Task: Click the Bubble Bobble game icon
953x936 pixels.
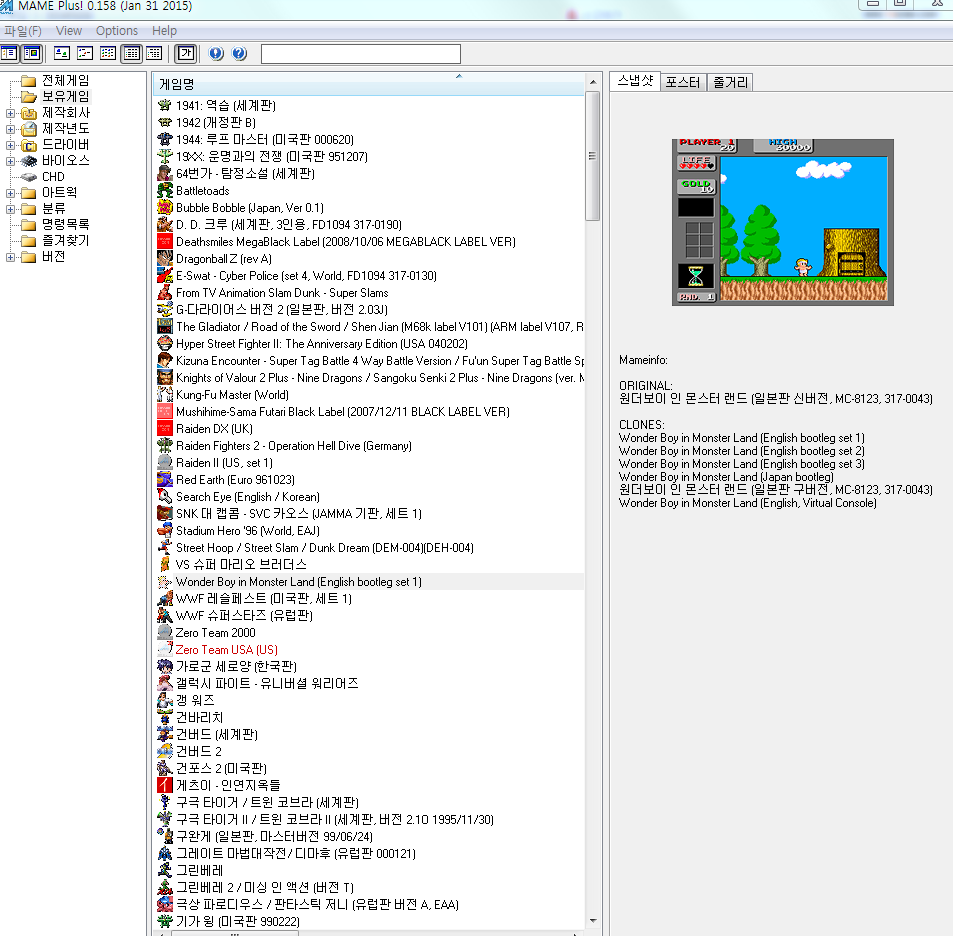Action: pyautogui.click(x=165, y=207)
